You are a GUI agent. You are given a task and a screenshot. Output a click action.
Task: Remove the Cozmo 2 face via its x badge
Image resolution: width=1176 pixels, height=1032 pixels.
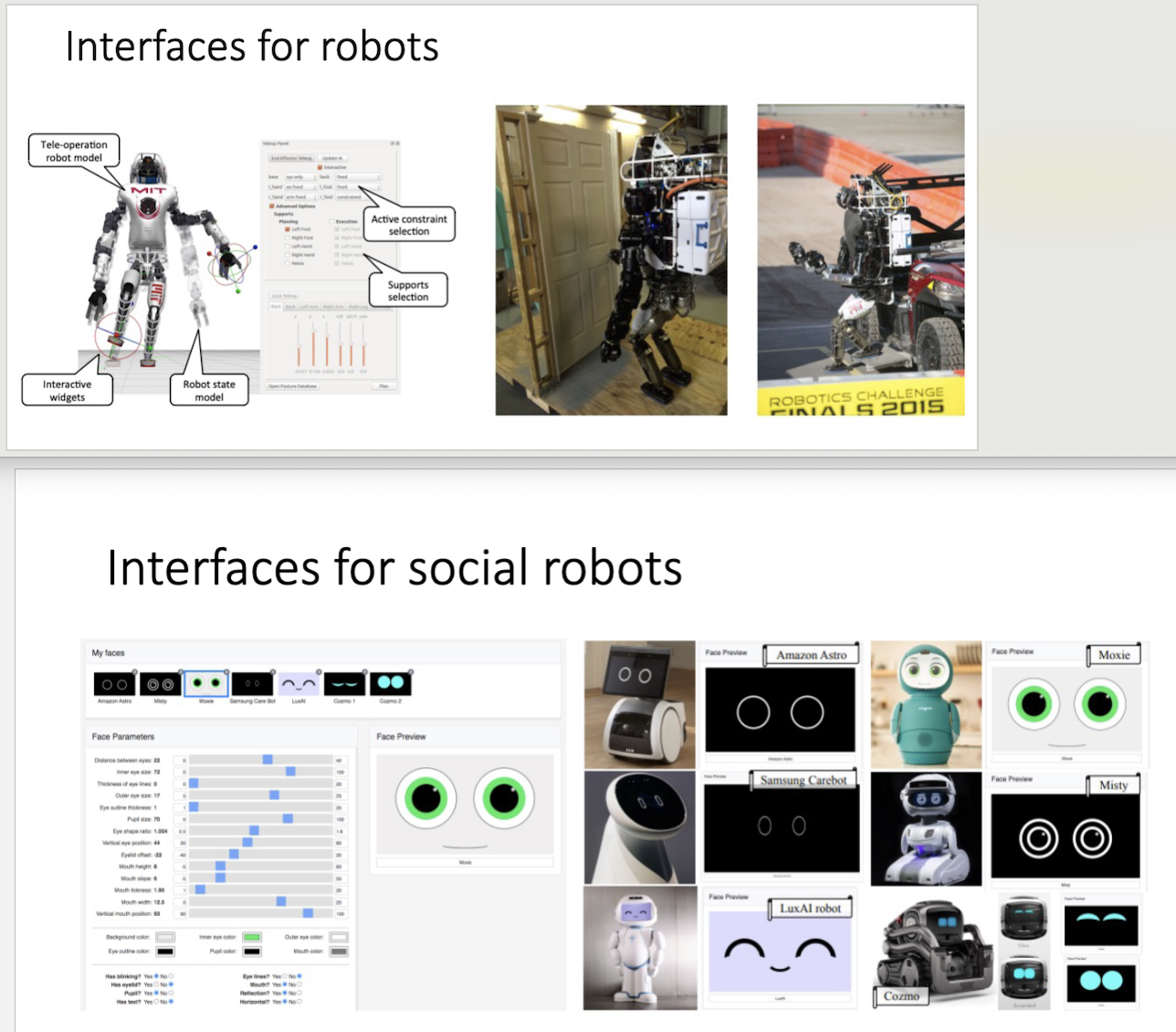point(411,672)
